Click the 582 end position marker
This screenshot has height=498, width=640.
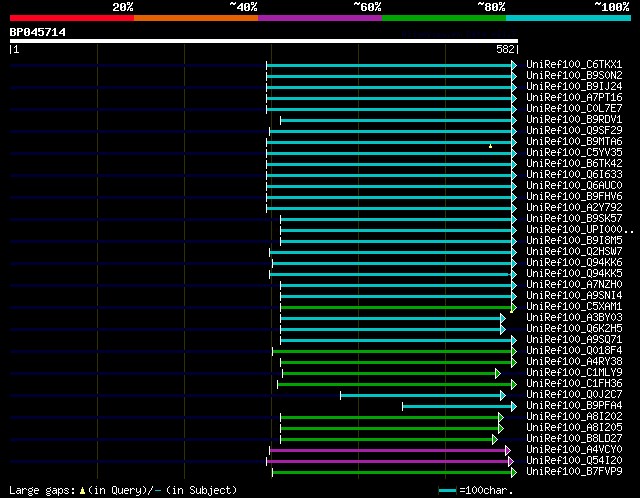point(505,49)
